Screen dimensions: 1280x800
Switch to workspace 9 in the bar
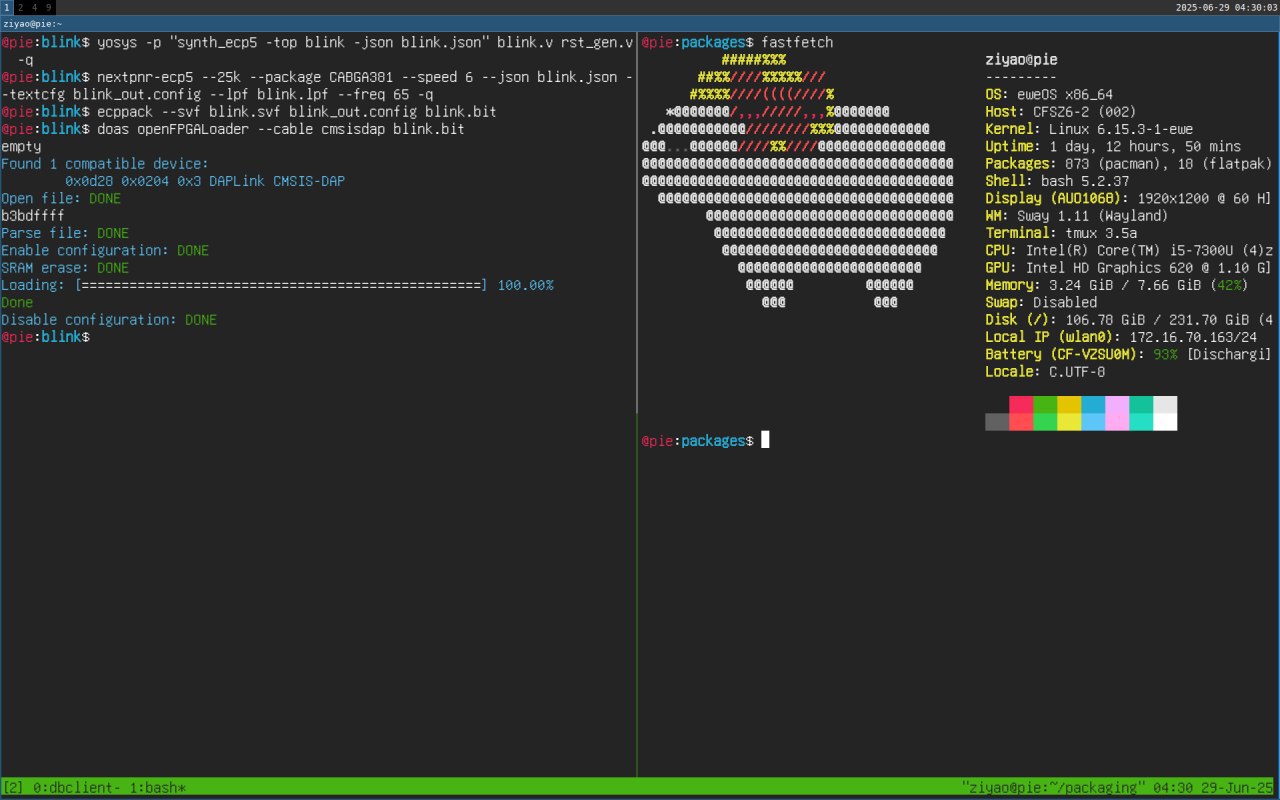tap(48, 7)
